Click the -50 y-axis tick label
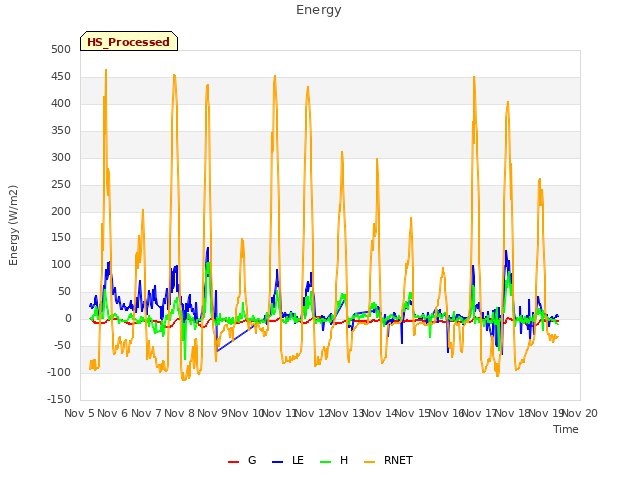The width and height of the screenshot is (640, 480). click(62, 345)
